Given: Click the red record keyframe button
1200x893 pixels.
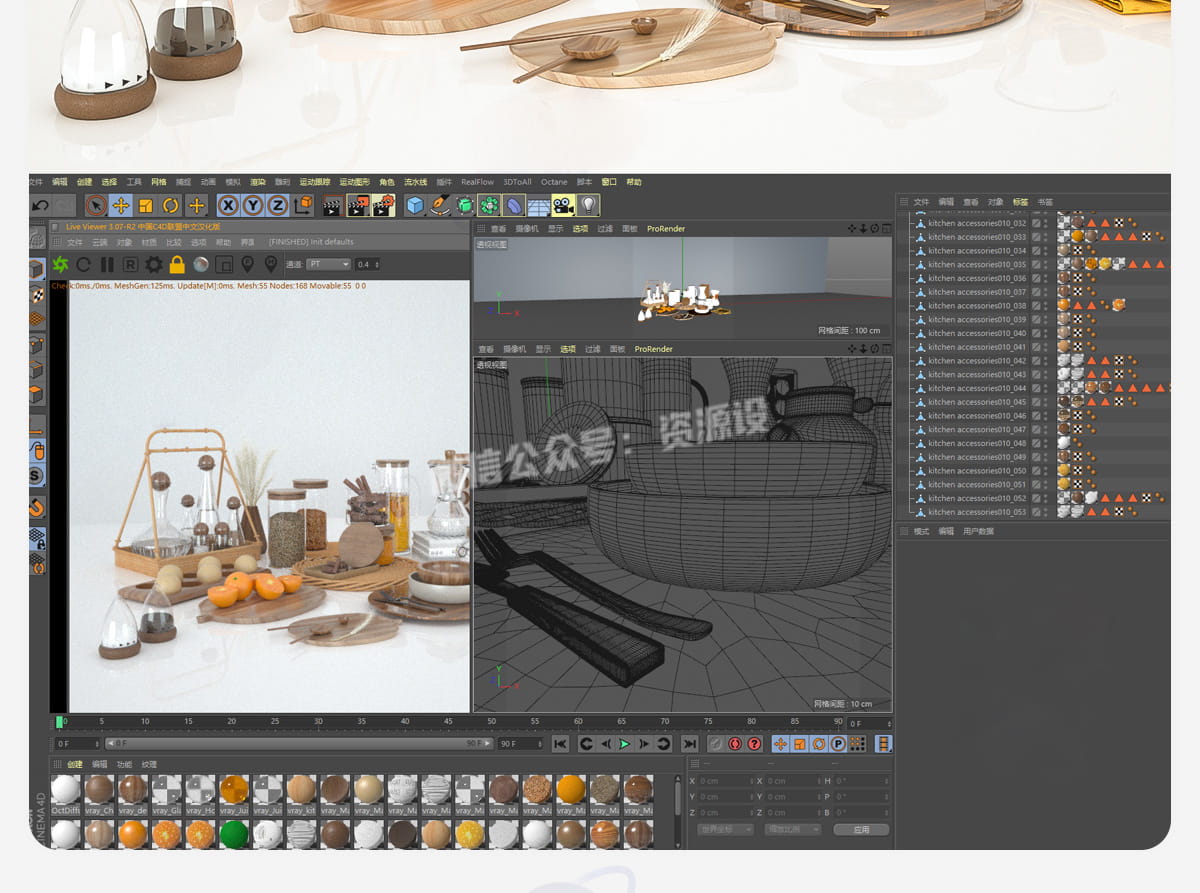Looking at the screenshot, I should click(x=735, y=744).
